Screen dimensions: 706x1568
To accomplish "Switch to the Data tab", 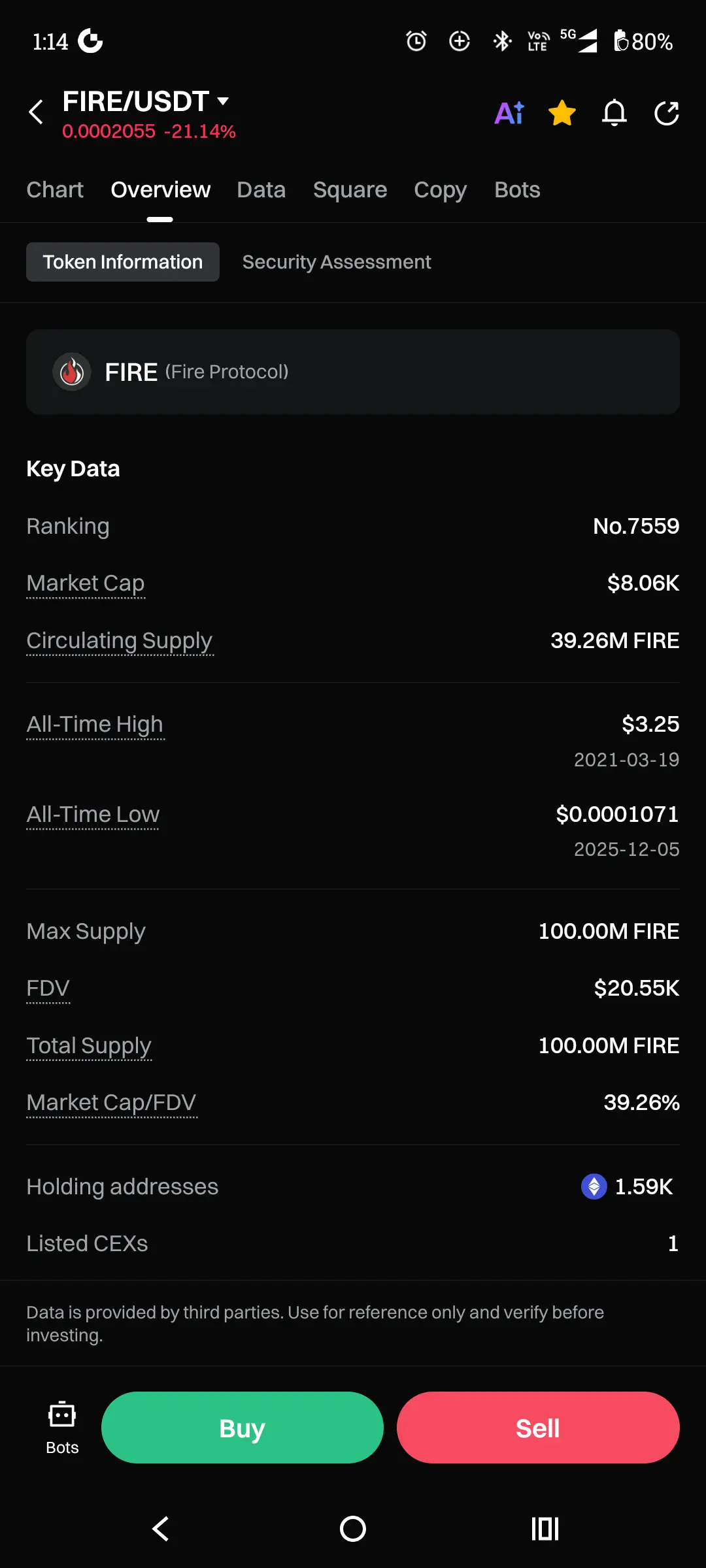I will pyautogui.click(x=261, y=190).
